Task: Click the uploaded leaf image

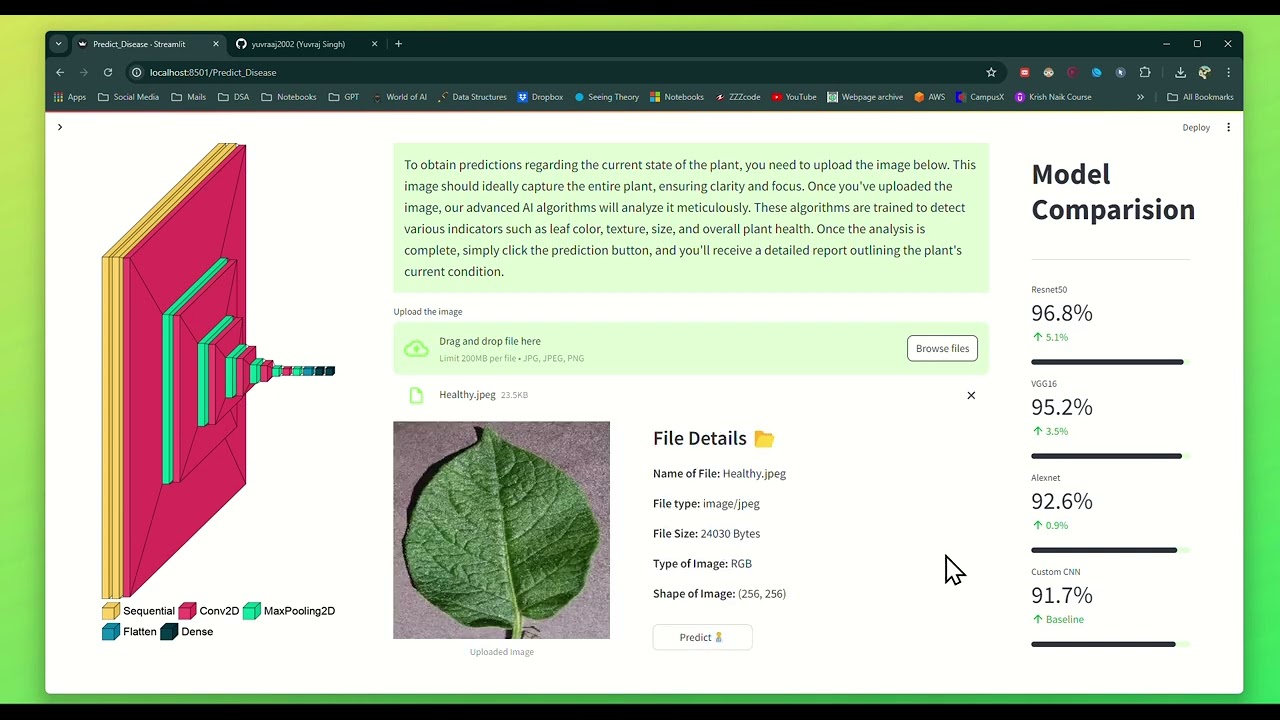Action: (501, 530)
